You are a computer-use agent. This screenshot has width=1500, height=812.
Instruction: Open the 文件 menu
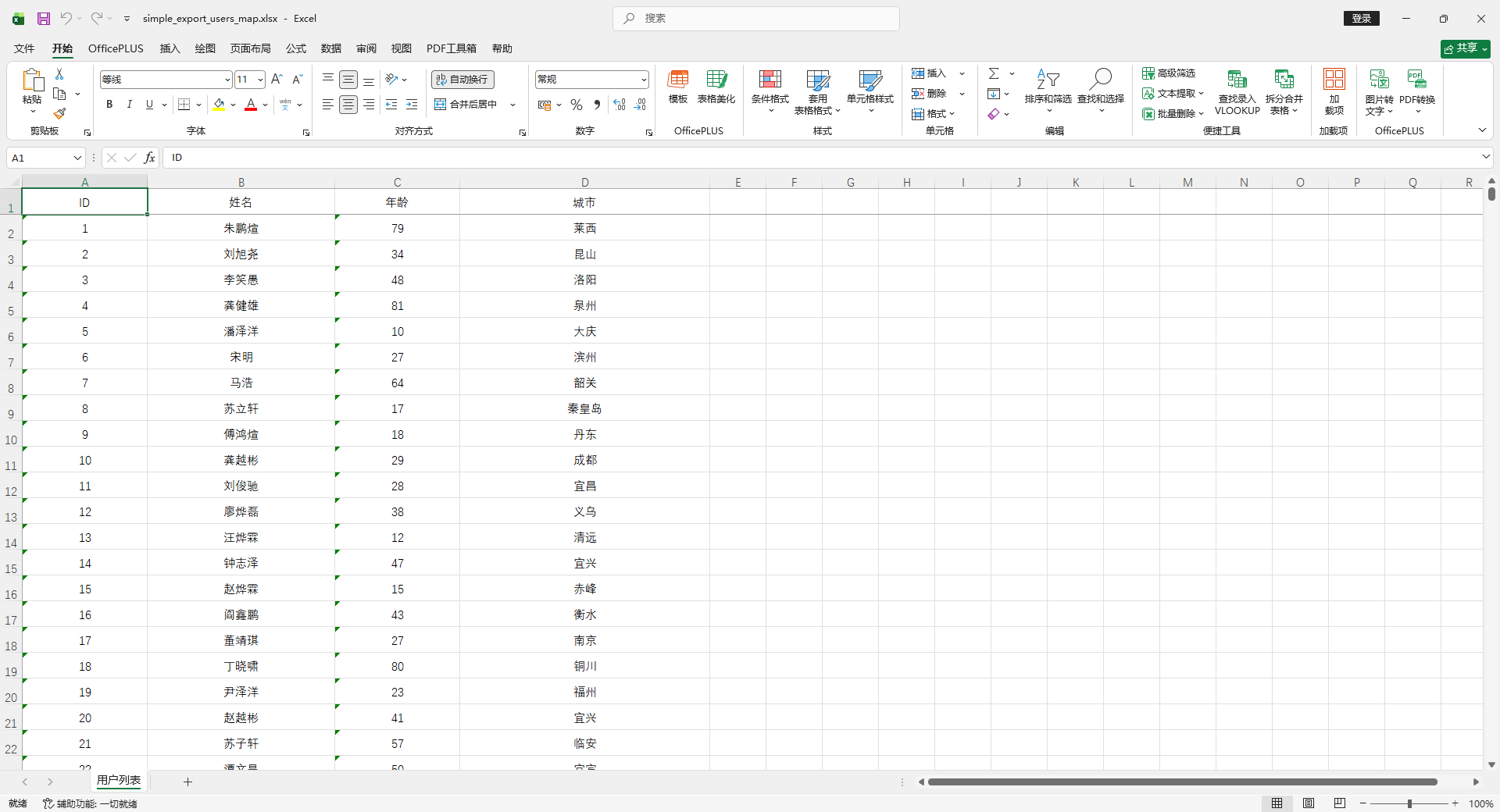[24, 48]
